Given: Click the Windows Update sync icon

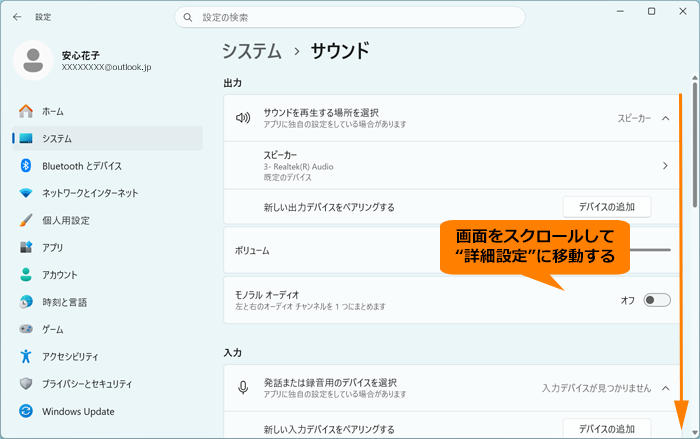Looking at the screenshot, I should pyautogui.click(x=26, y=411).
